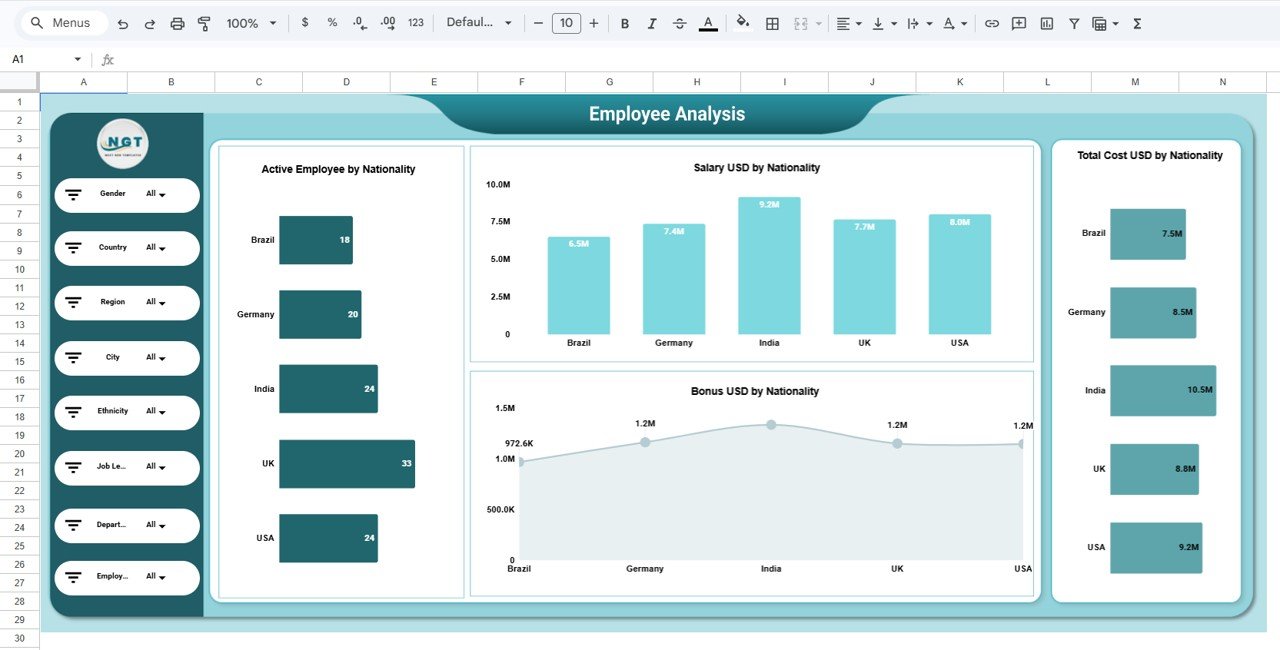Open the fill color picker

pyautogui.click(x=743, y=22)
